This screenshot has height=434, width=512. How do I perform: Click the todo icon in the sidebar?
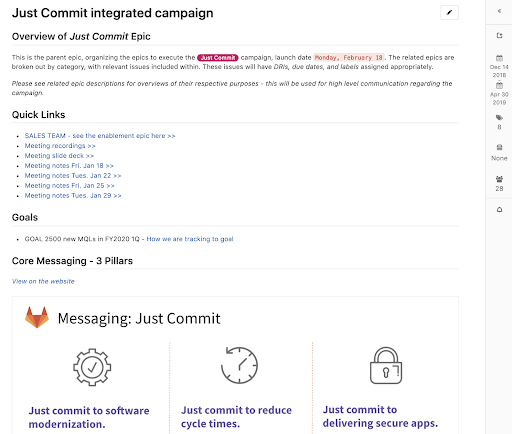tap(499, 35)
